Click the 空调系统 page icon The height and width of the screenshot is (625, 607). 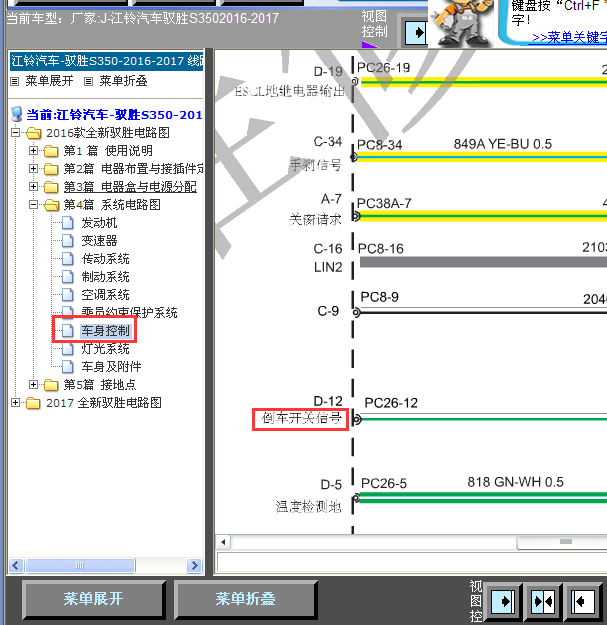pyautogui.click(x=68, y=295)
